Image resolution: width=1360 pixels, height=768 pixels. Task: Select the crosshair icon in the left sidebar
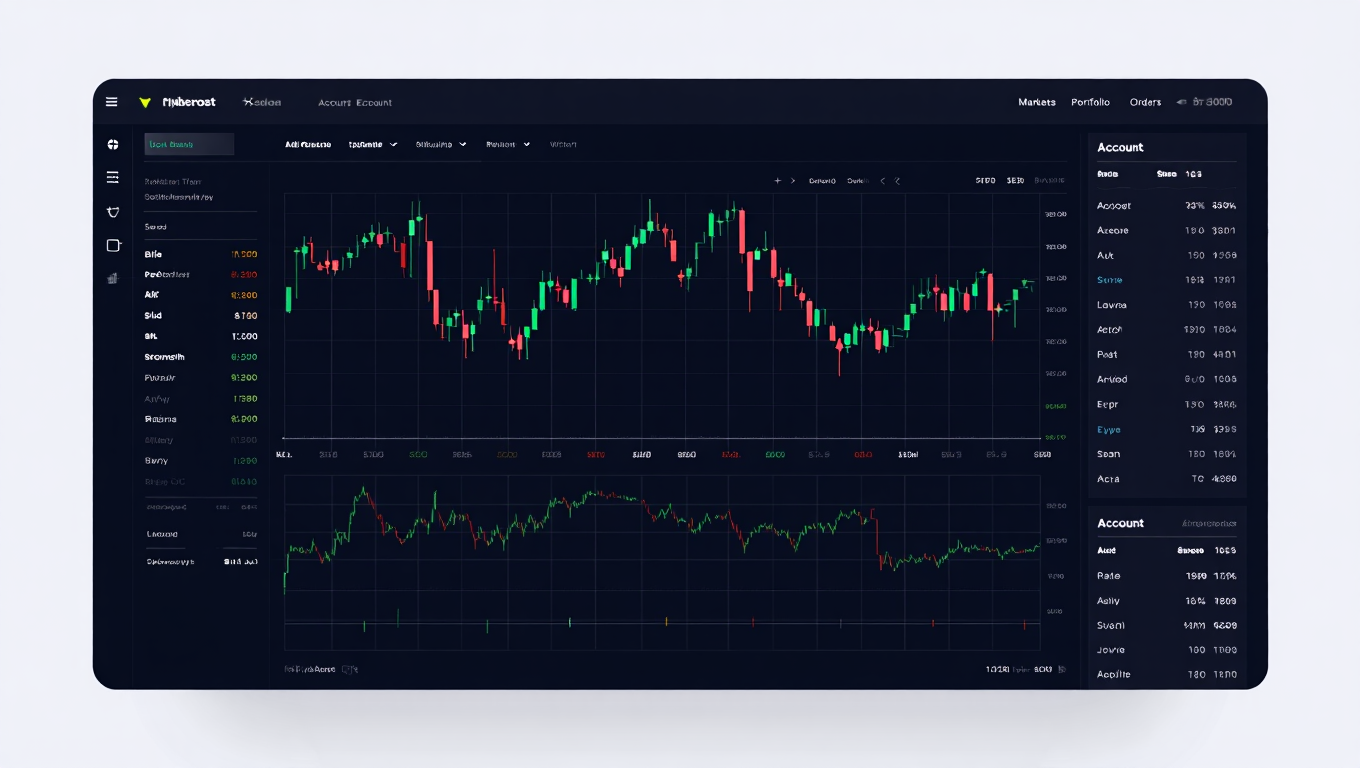coord(113,143)
